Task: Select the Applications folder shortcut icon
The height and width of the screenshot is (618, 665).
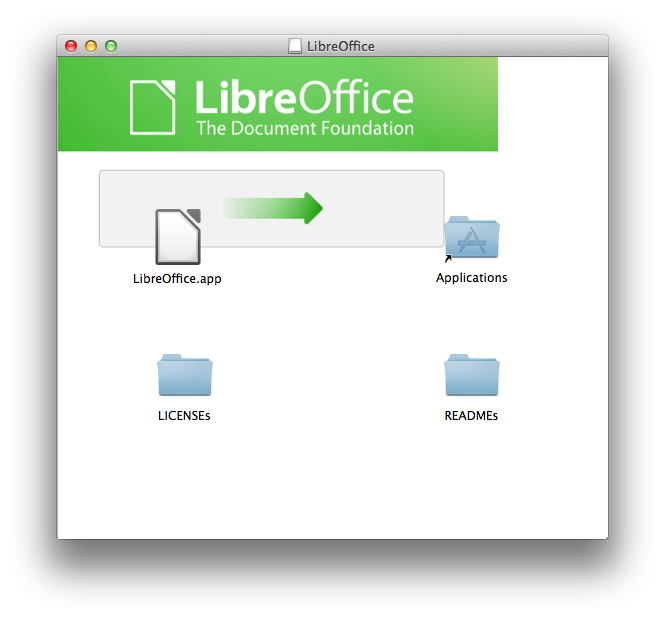Action: pyautogui.click(x=472, y=238)
